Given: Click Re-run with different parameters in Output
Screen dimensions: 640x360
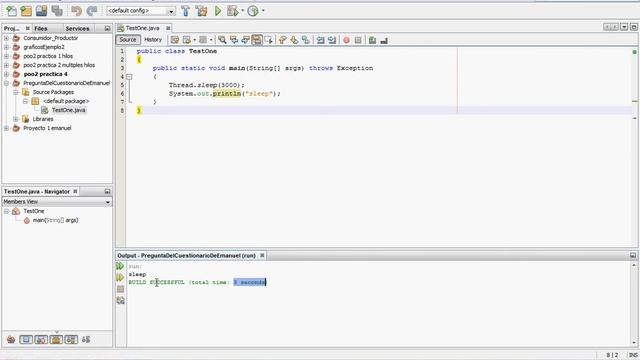Looking at the screenshot, I should click(120, 278).
